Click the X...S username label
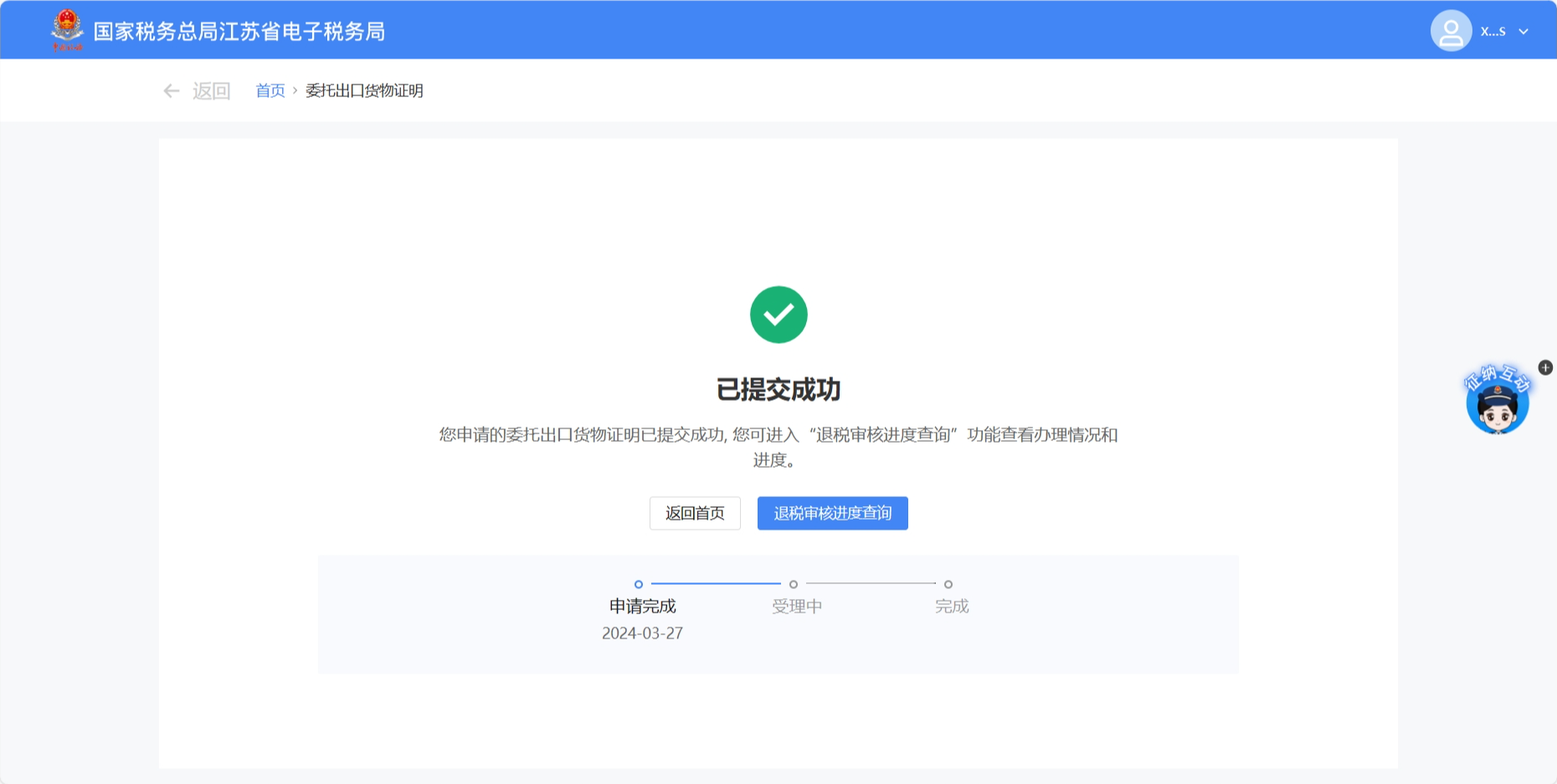Screen dimensions: 1557x784 point(1493,32)
